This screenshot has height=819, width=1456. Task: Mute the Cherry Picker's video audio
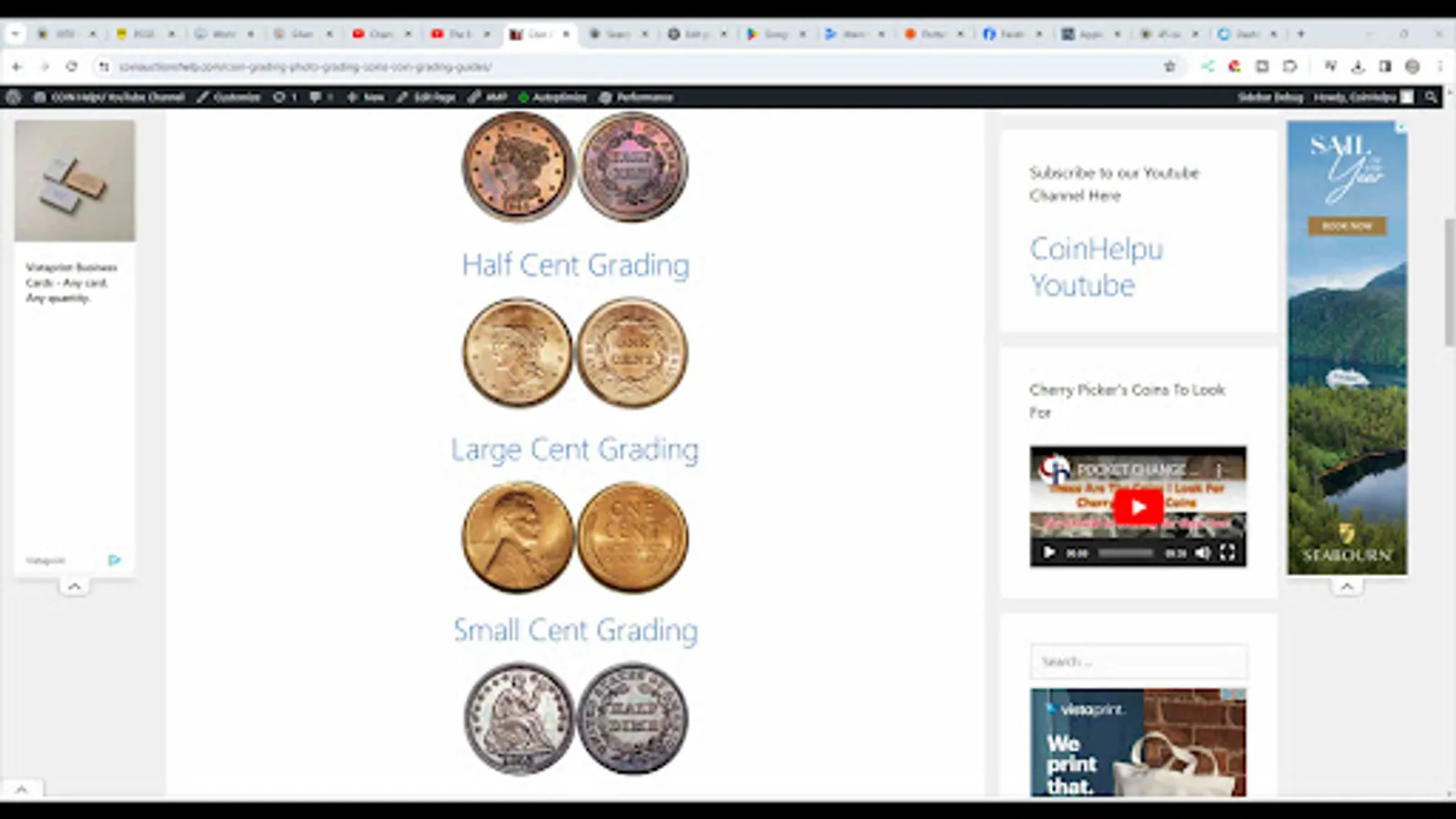(1203, 552)
